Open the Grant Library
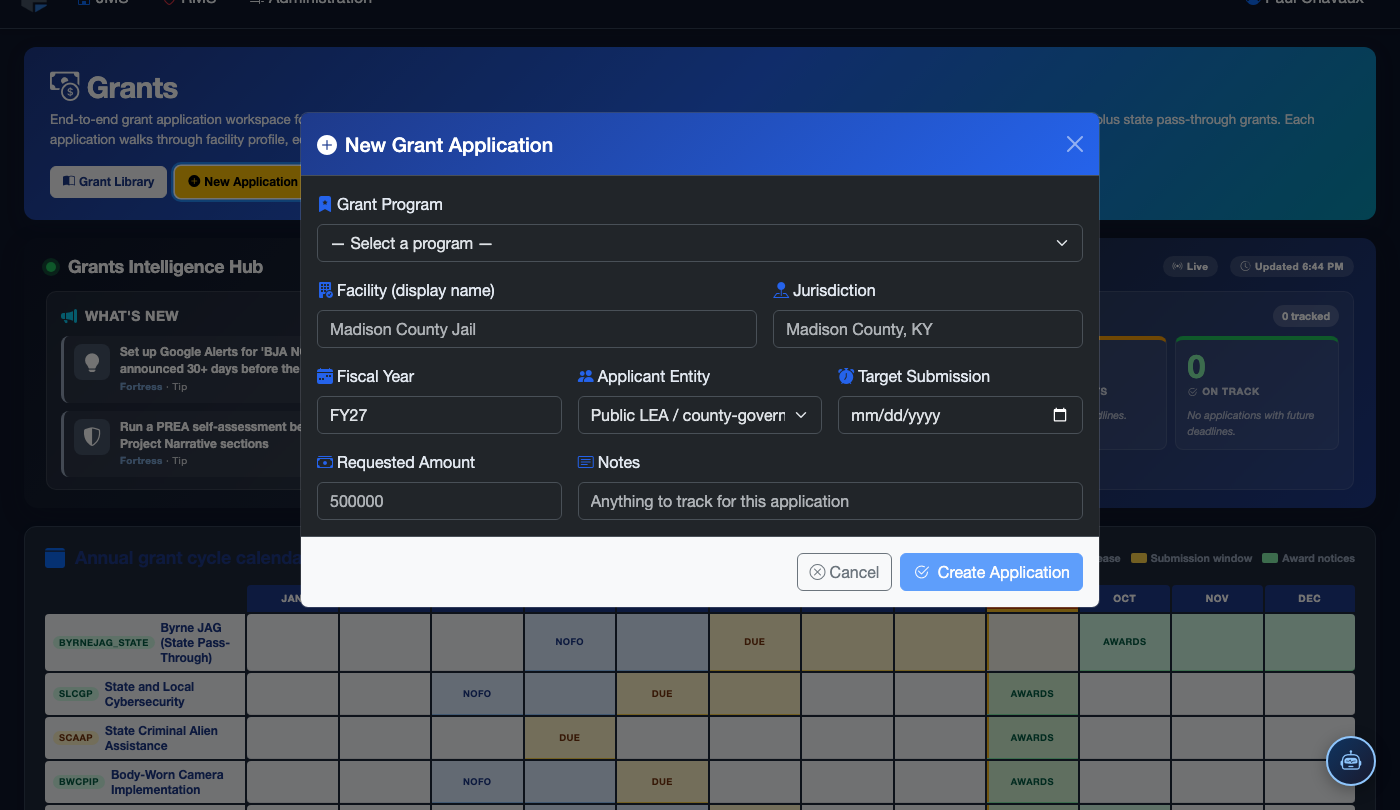Viewport: 1400px width, 810px height. point(108,182)
